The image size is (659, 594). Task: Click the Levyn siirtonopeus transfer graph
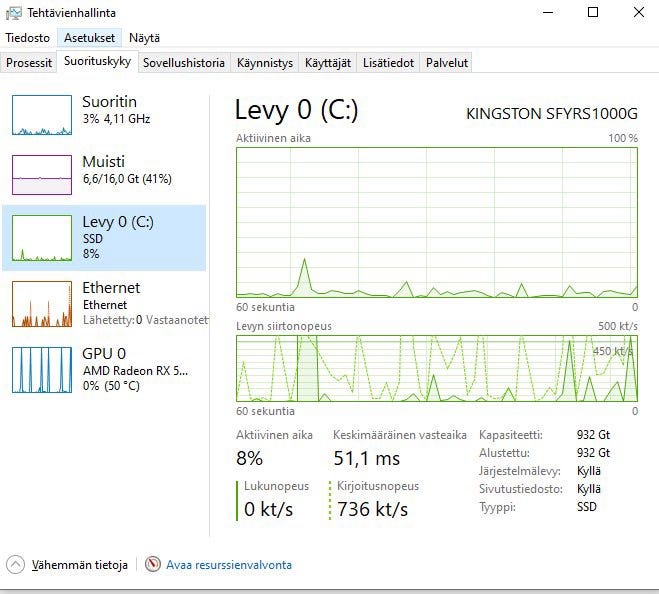[437, 369]
